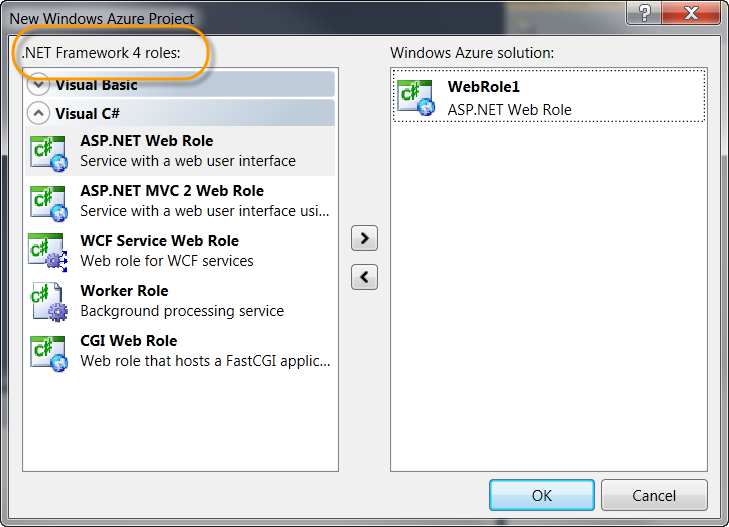Select the WebRole1 icon in solution list
This screenshot has width=729, height=527.
pyautogui.click(x=416, y=98)
